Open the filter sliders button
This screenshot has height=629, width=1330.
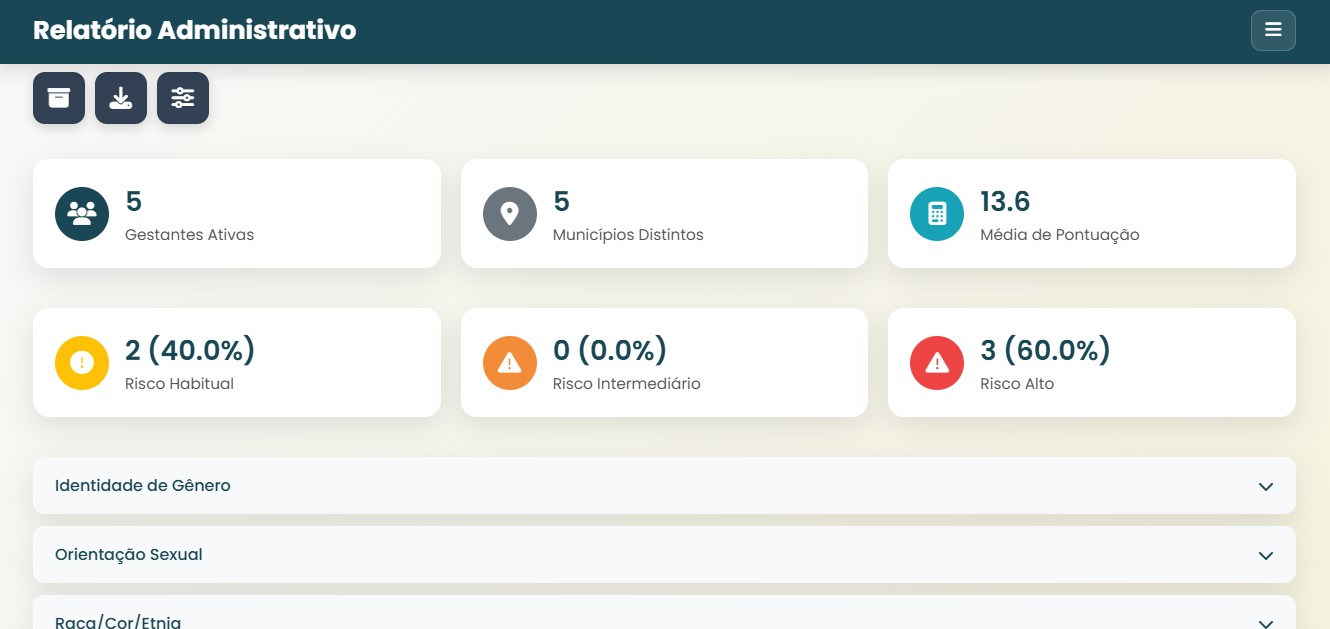coord(183,98)
